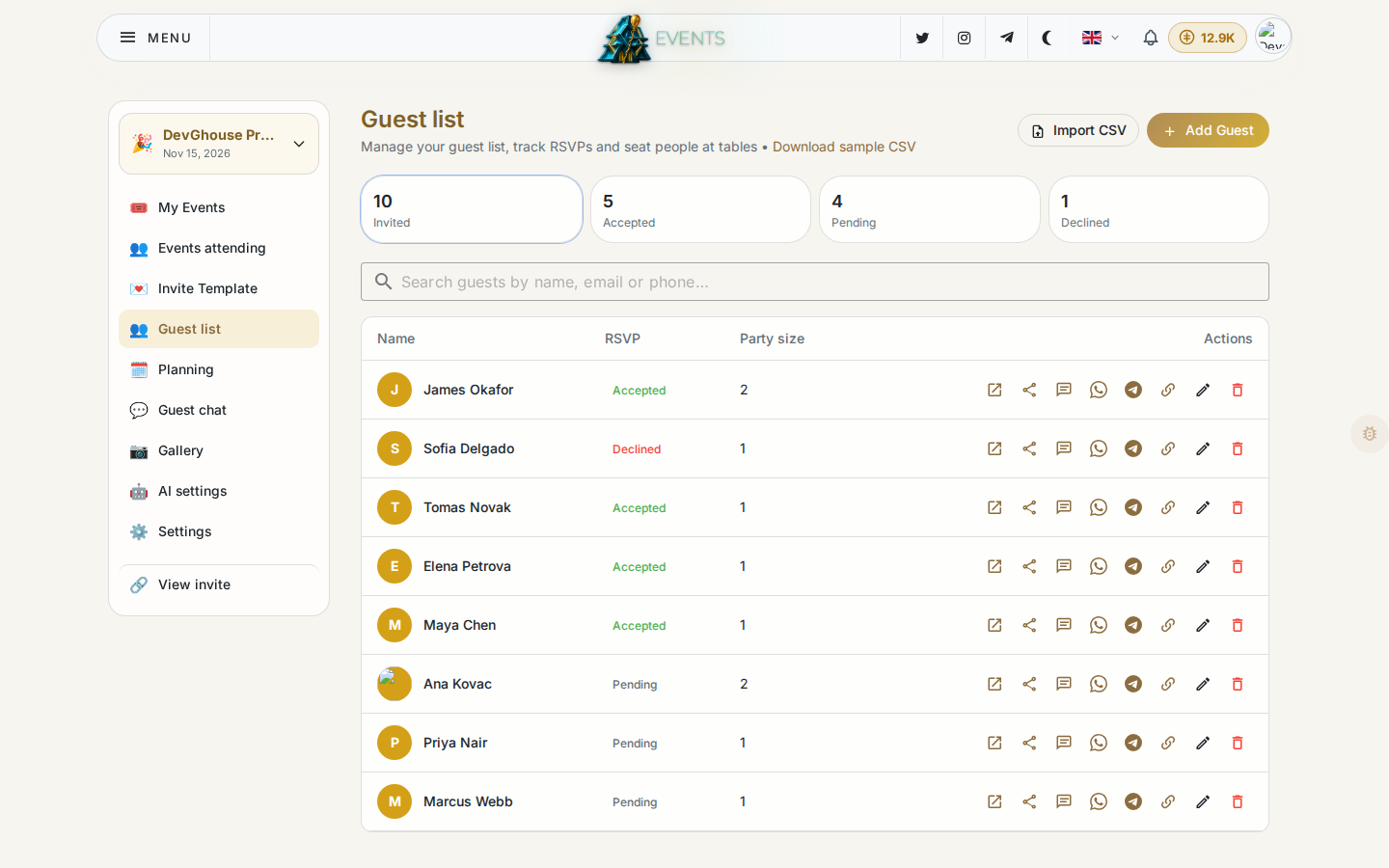This screenshot has height=868, width=1389.
Task: Open James Okafor's invite in new window
Action: click(x=994, y=390)
